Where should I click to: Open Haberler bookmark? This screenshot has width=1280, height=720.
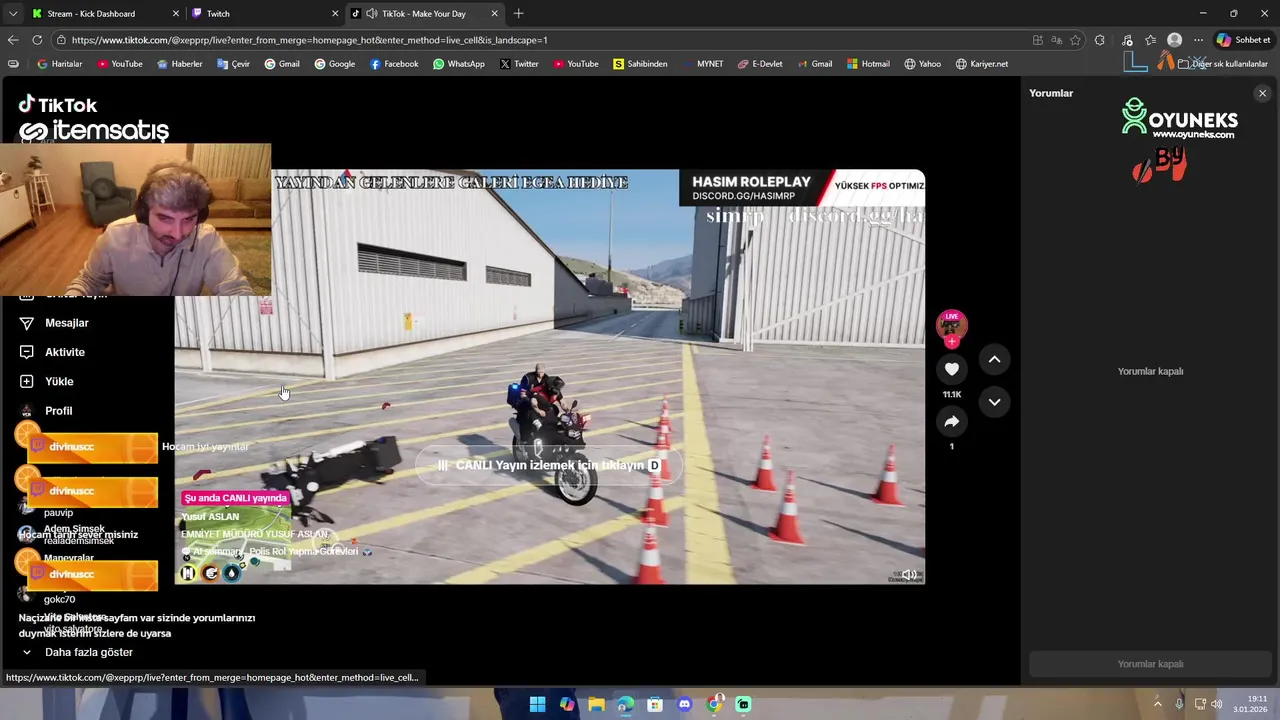[179, 64]
